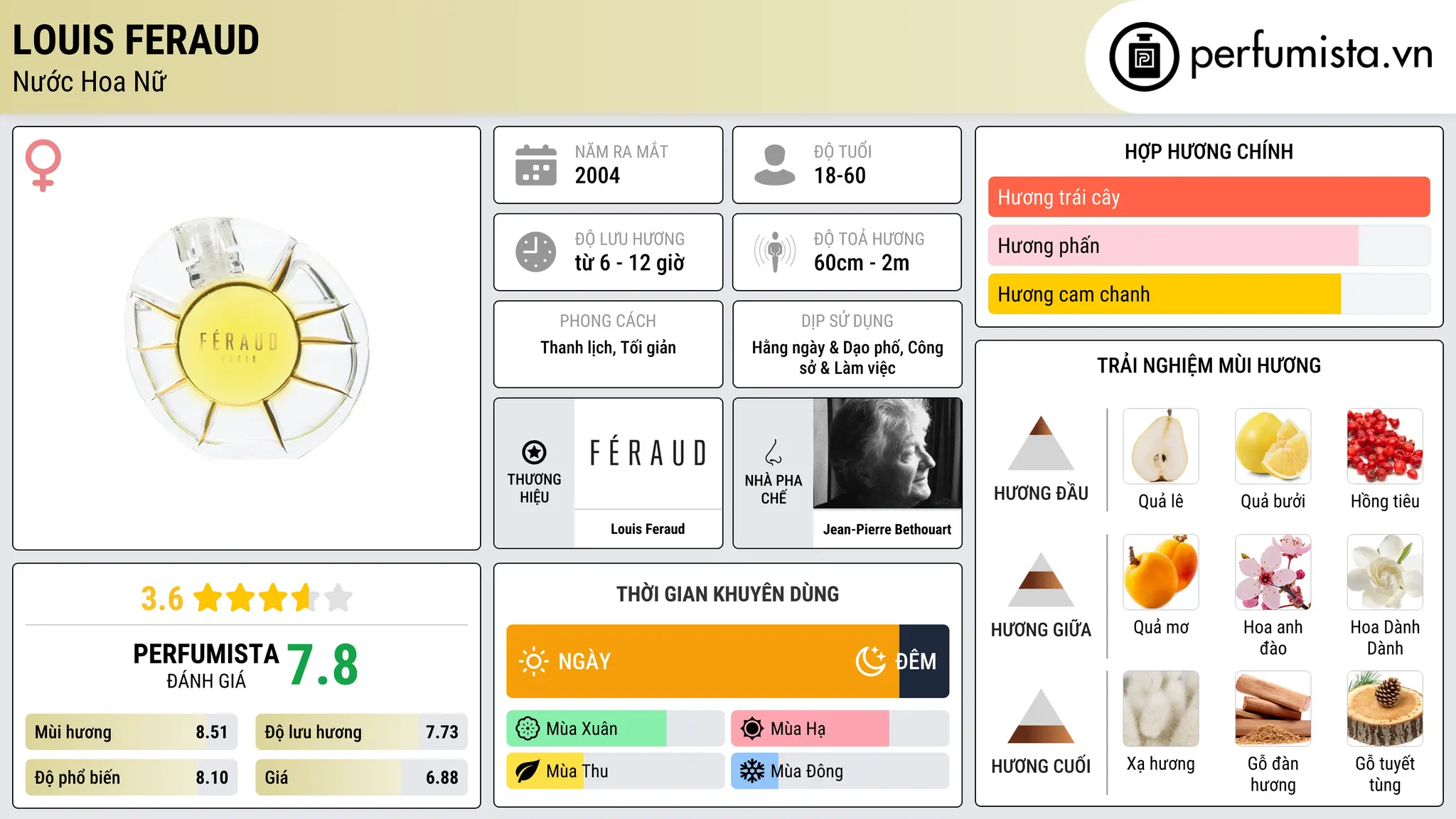This screenshot has width=1456, height=819.
Task: Click the Thời gian khuyên dùng heading
Action: [727, 594]
